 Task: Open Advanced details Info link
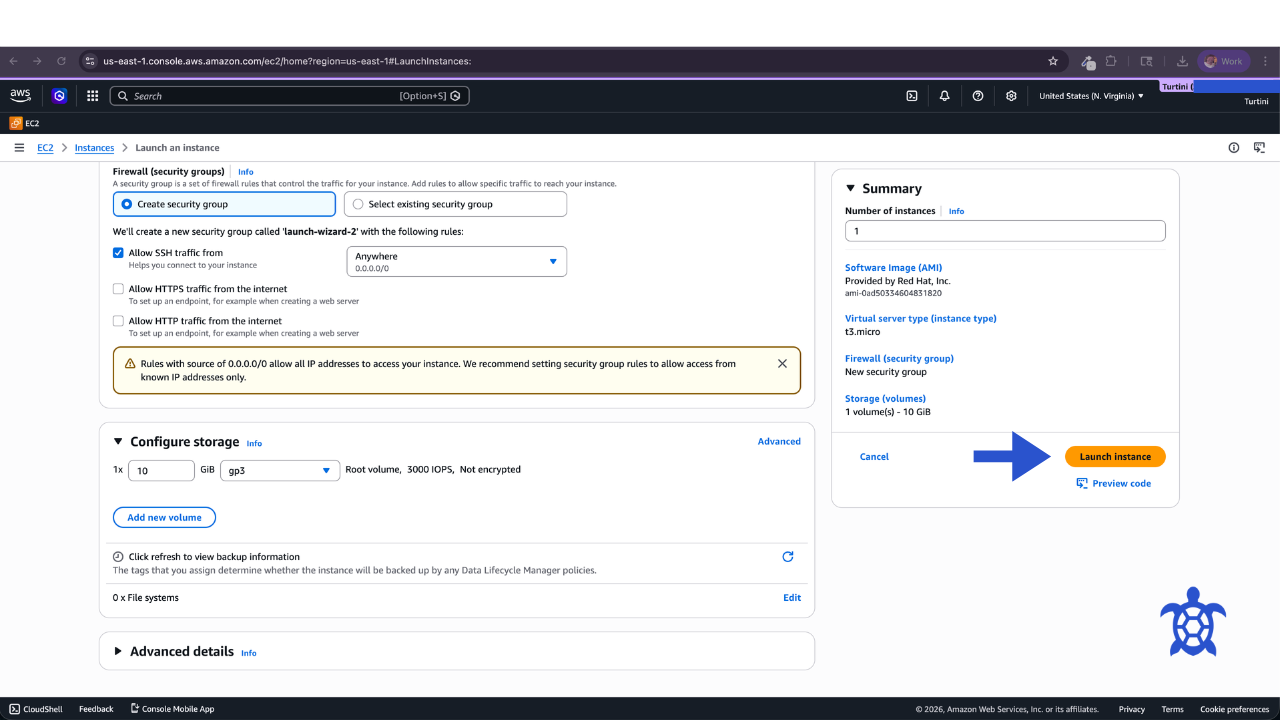[x=248, y=653]
